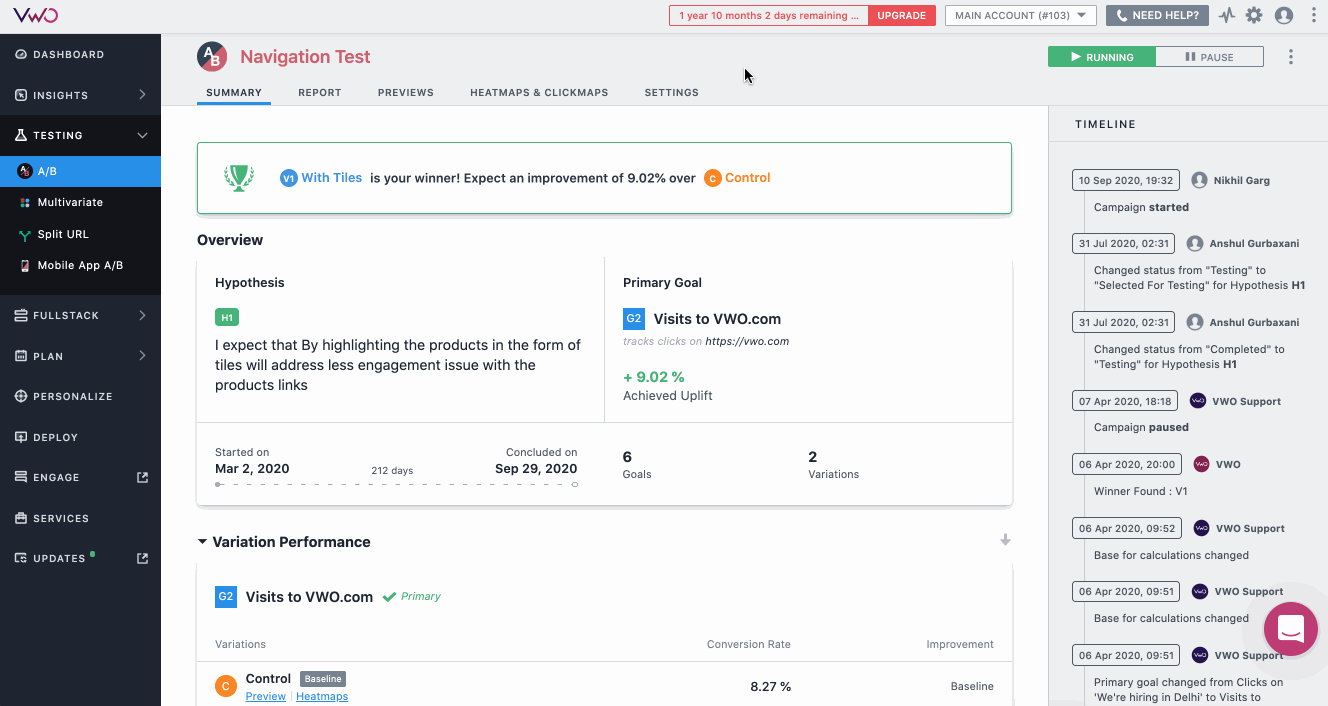Click the orange Control C badge in table
Screen dimensions: 1328x706
[225, 686]
